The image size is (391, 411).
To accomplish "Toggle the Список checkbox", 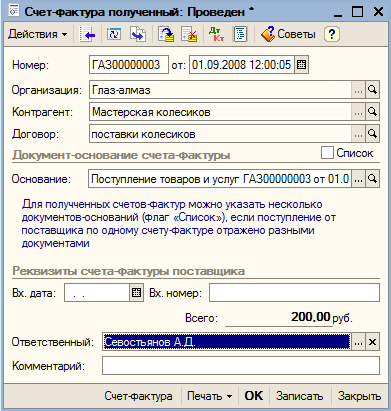I will point(327,153).
